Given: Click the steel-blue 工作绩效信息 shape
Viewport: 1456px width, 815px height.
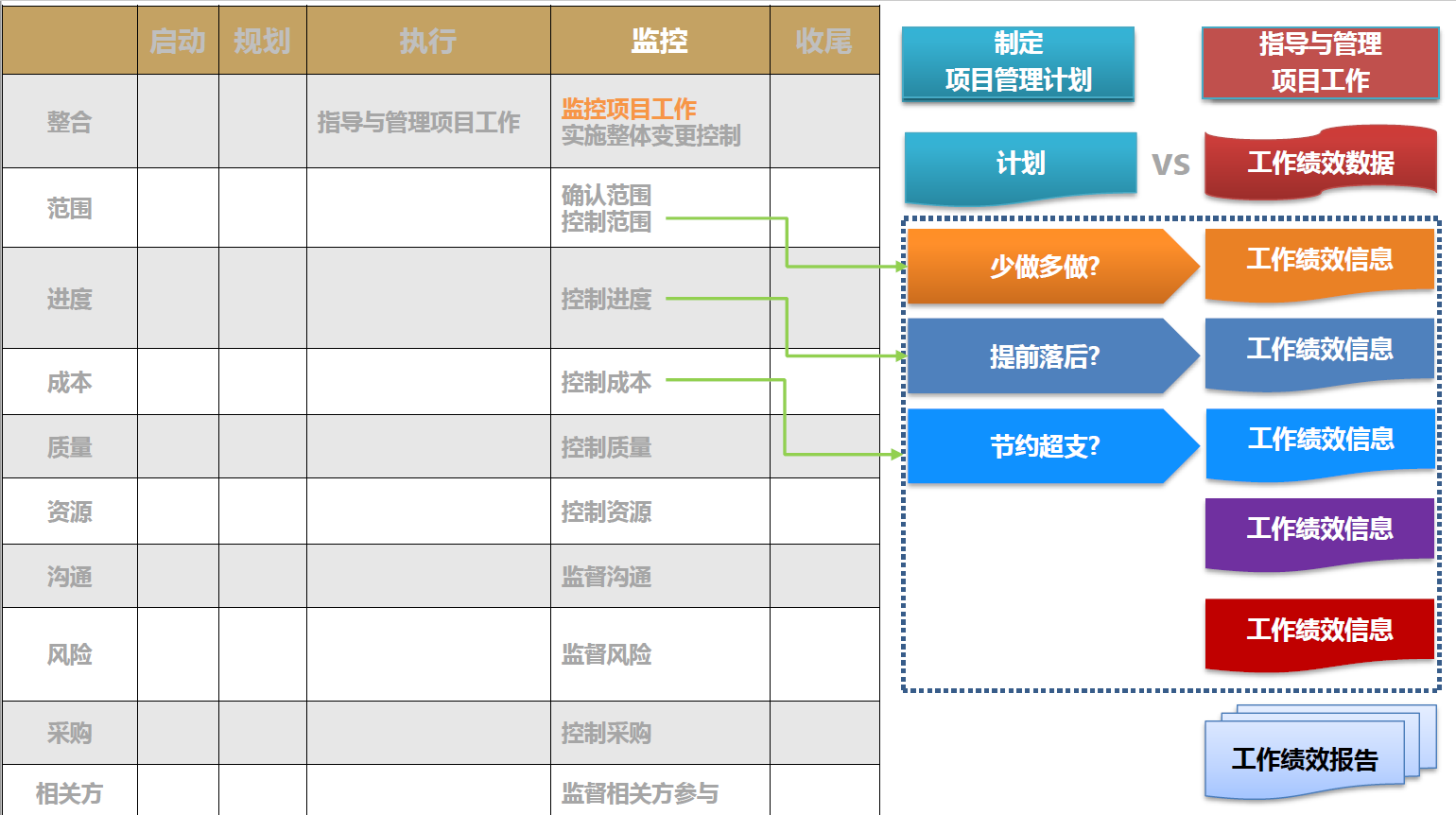Looking at the screenshot, I should [x=1320, y=354].
